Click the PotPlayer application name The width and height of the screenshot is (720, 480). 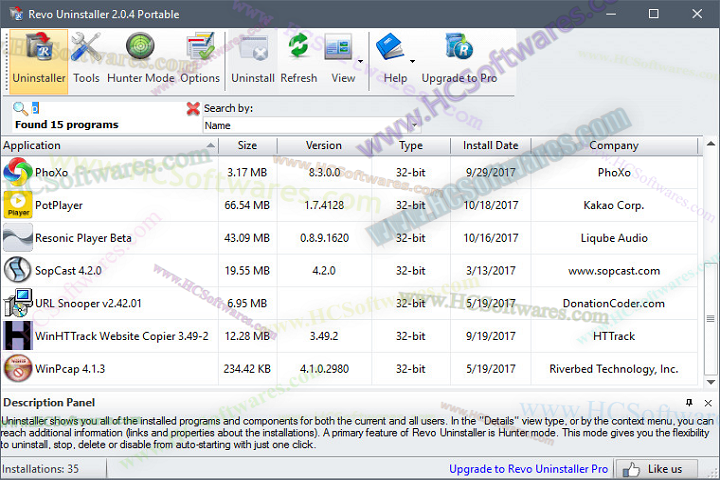(x=59, y=205)
